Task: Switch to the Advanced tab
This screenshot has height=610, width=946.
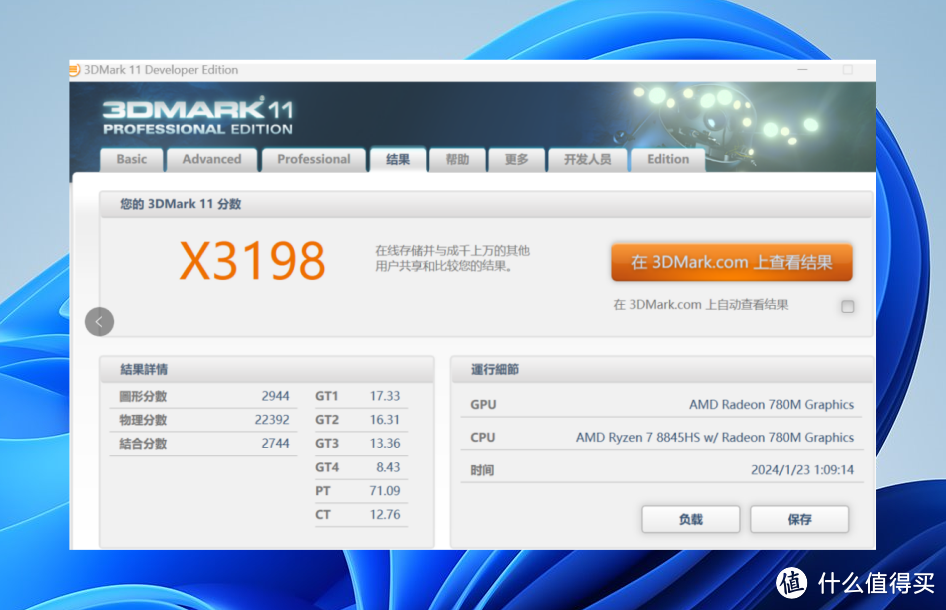Action: 212,159
